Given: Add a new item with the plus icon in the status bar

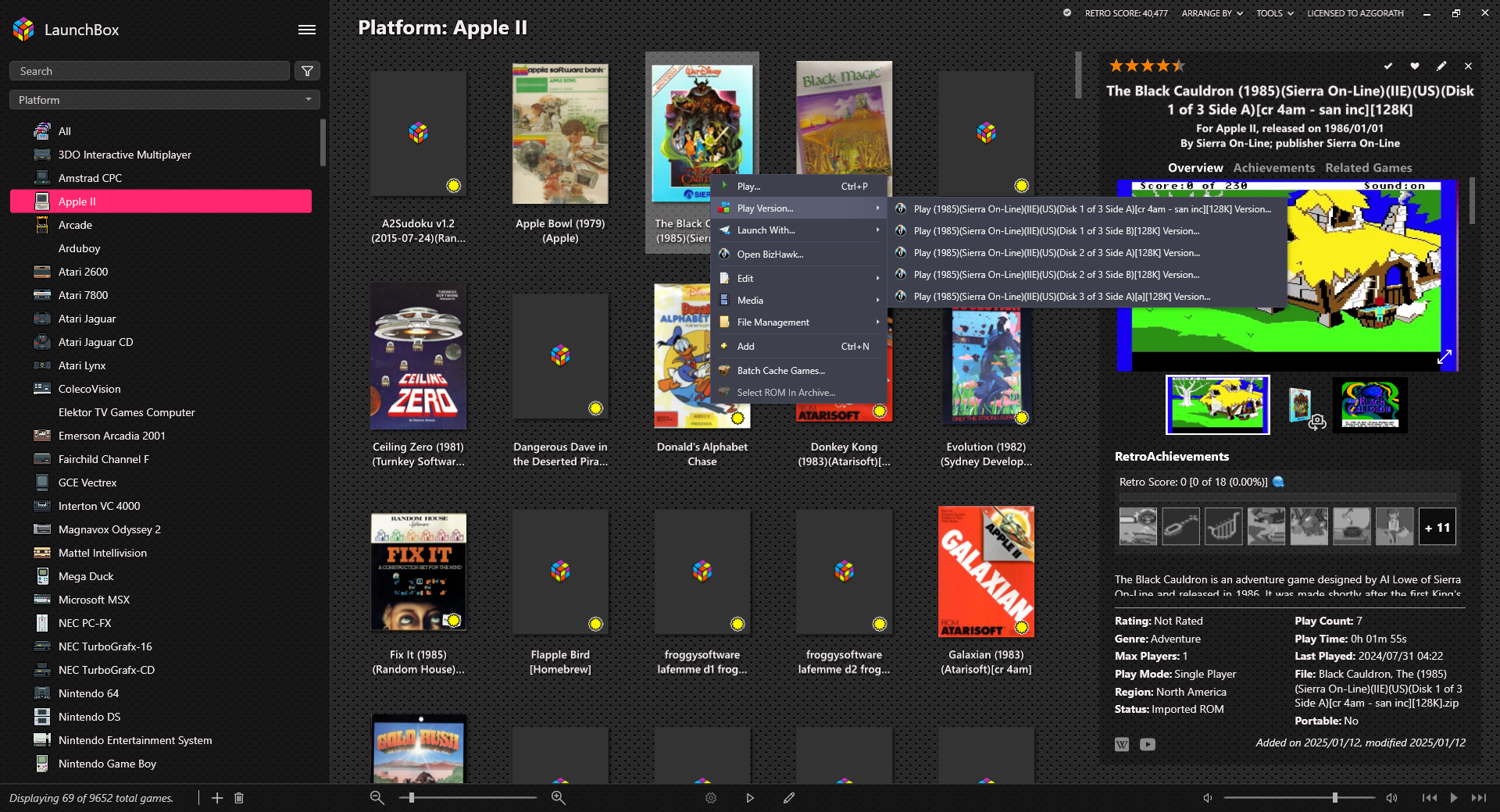Looking at the screenshot, I should pyautogui.click(x=217, y=798).
